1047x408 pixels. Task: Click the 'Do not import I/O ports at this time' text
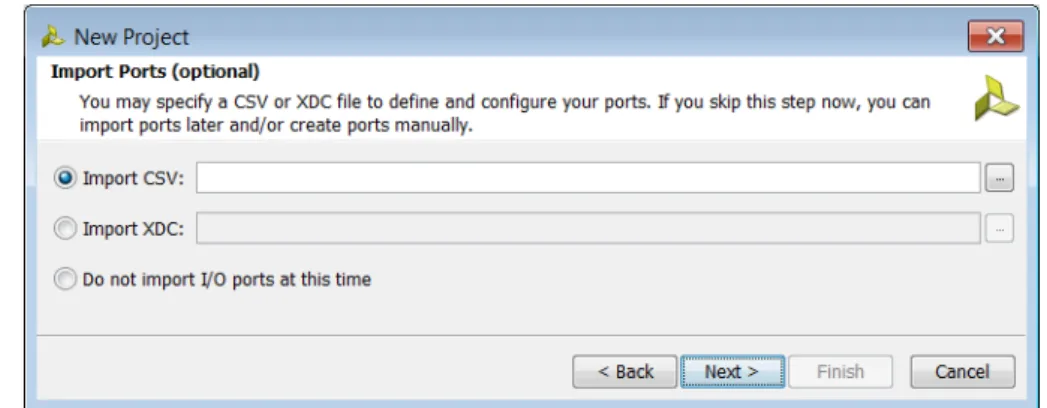[x=226, y=279]
